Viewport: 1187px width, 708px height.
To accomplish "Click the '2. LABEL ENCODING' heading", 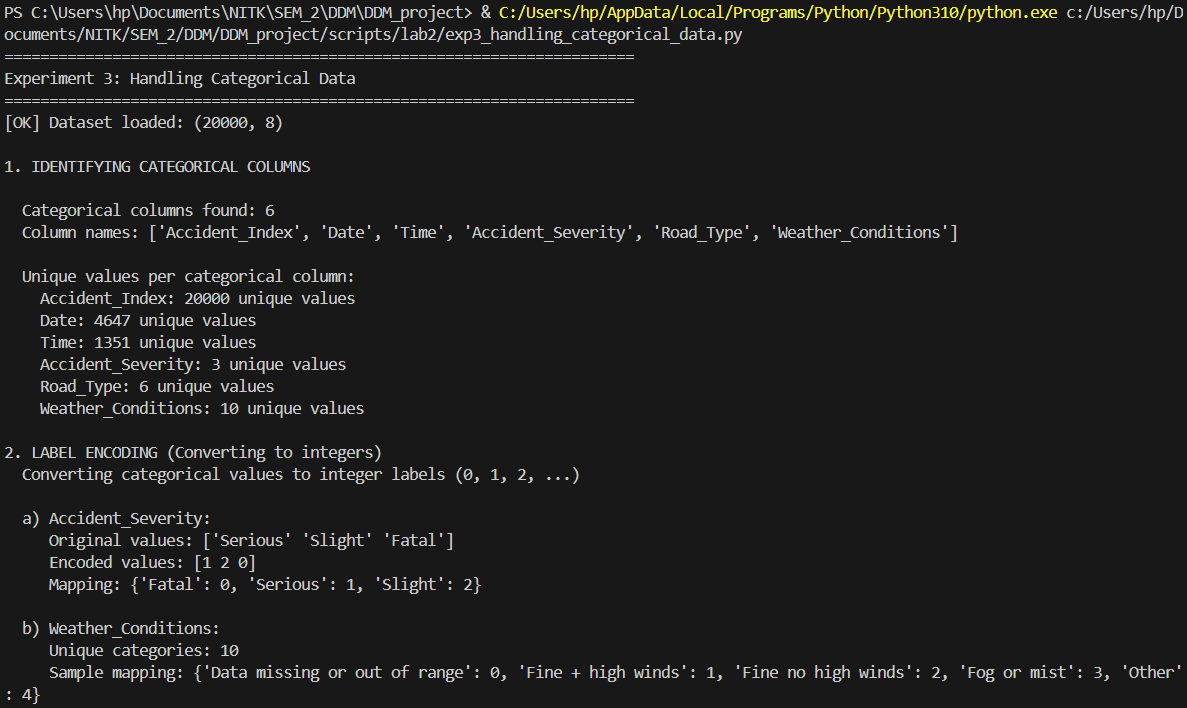I will [193, 452].
